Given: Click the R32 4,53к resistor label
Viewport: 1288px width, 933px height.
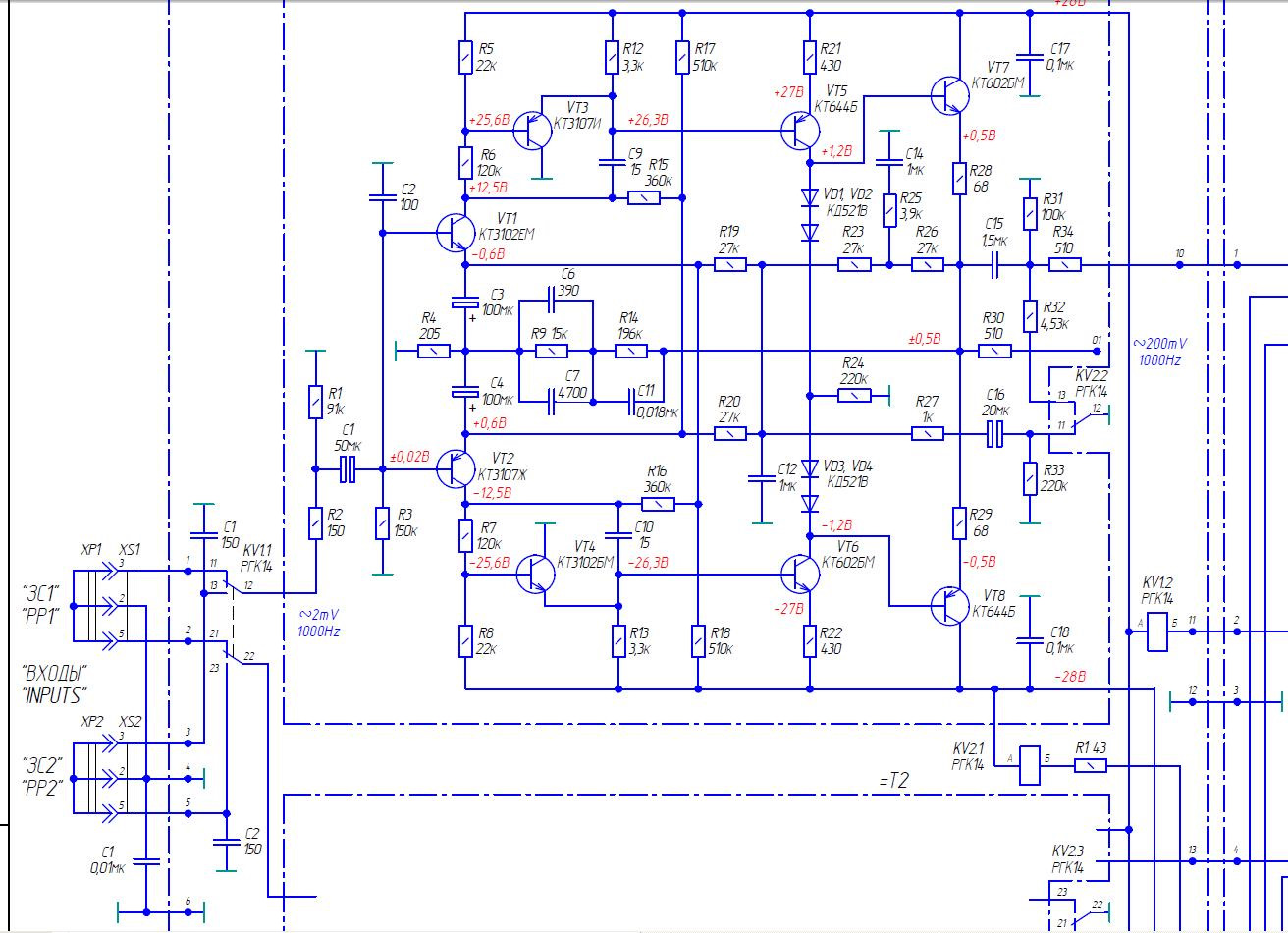Looking at the screenshot, I should click(1056, 315).
